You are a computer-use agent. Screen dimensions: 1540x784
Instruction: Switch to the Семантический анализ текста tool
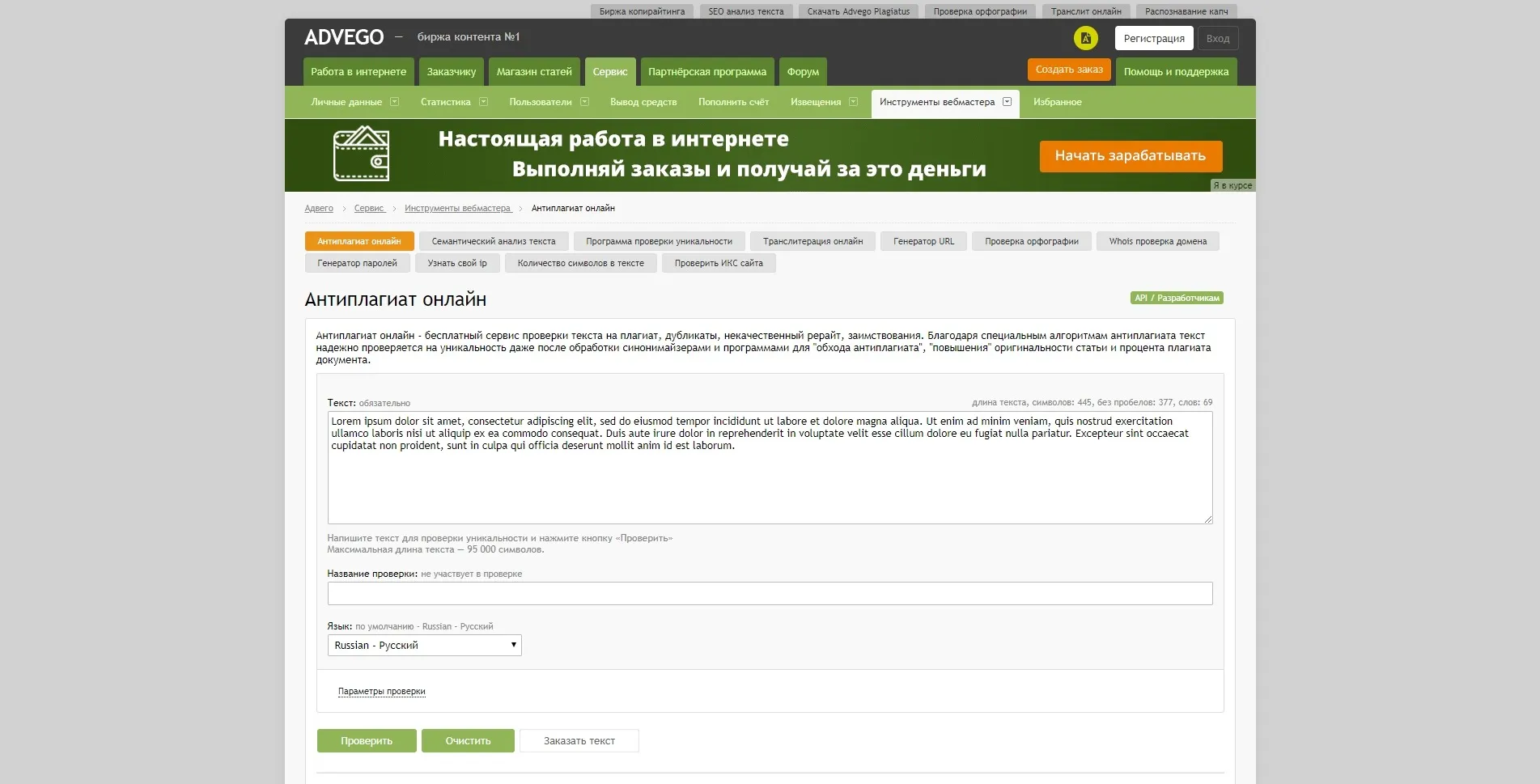click(494, 241)
